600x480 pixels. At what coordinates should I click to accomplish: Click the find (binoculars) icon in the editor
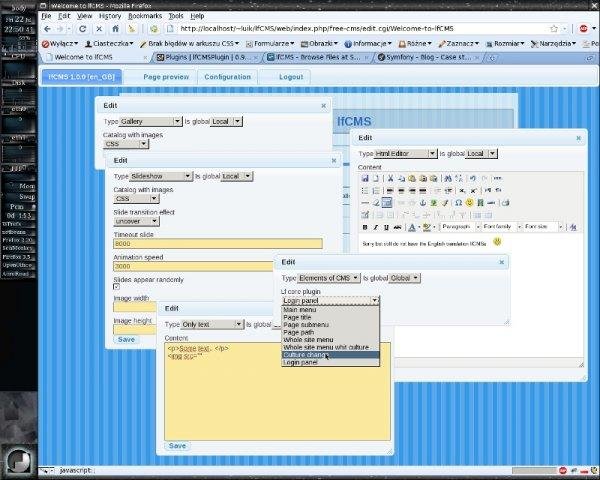pyautogui.click(x=448, y=178)
